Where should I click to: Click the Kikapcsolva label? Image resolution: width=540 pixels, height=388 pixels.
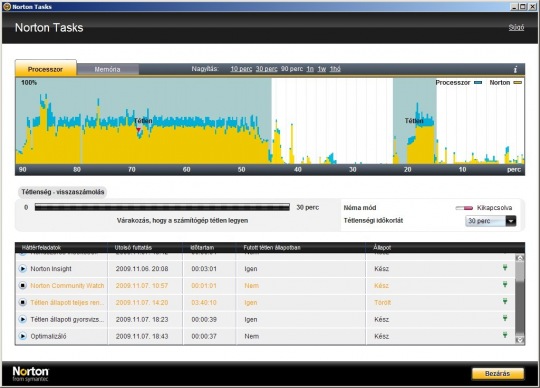coord(495,208)
